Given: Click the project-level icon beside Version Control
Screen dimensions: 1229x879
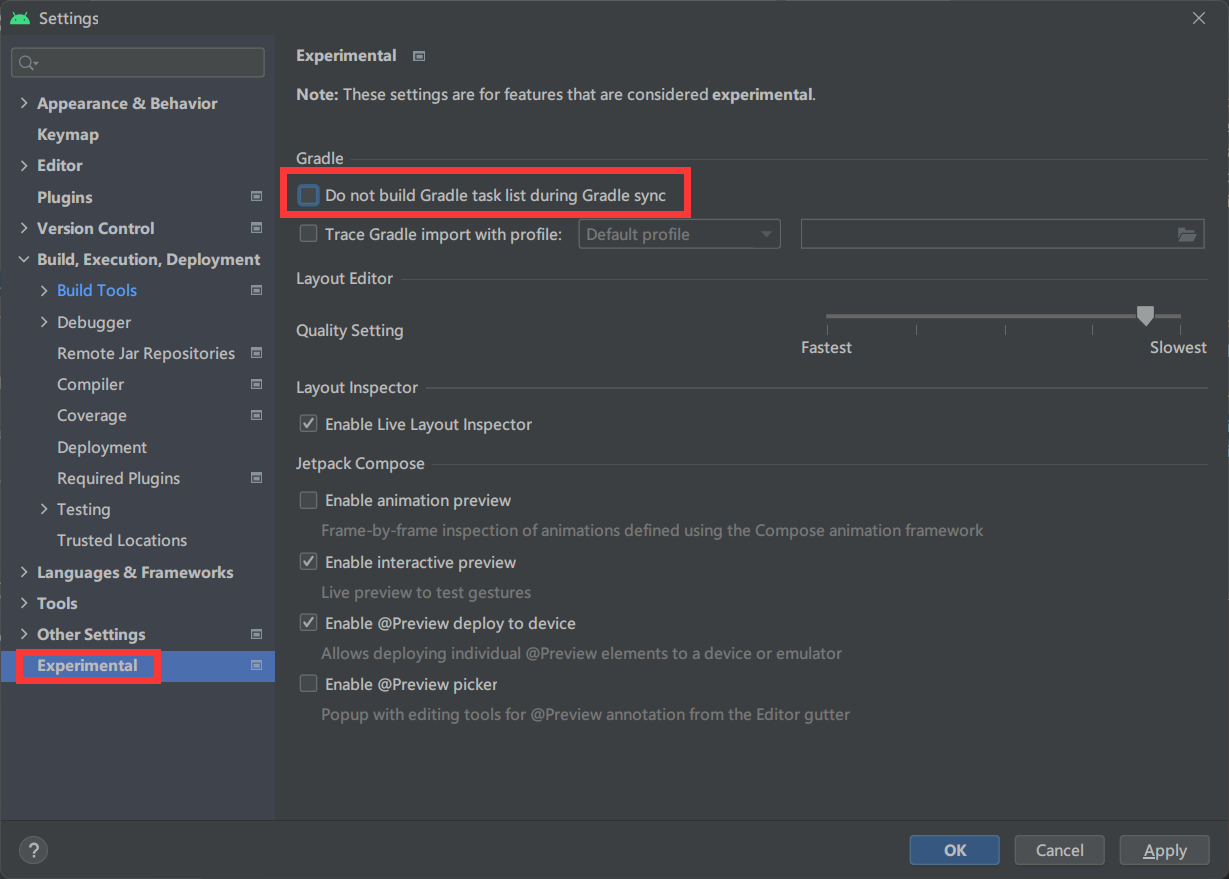Looking at the screenshot, I should pyautogui.click(x=256, y=228).
